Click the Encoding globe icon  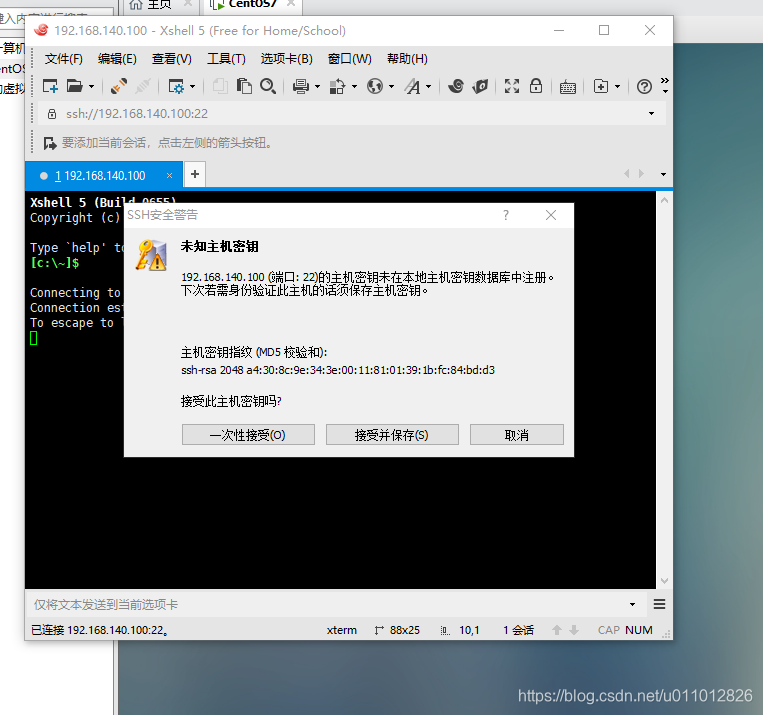(x=375, y=86)
